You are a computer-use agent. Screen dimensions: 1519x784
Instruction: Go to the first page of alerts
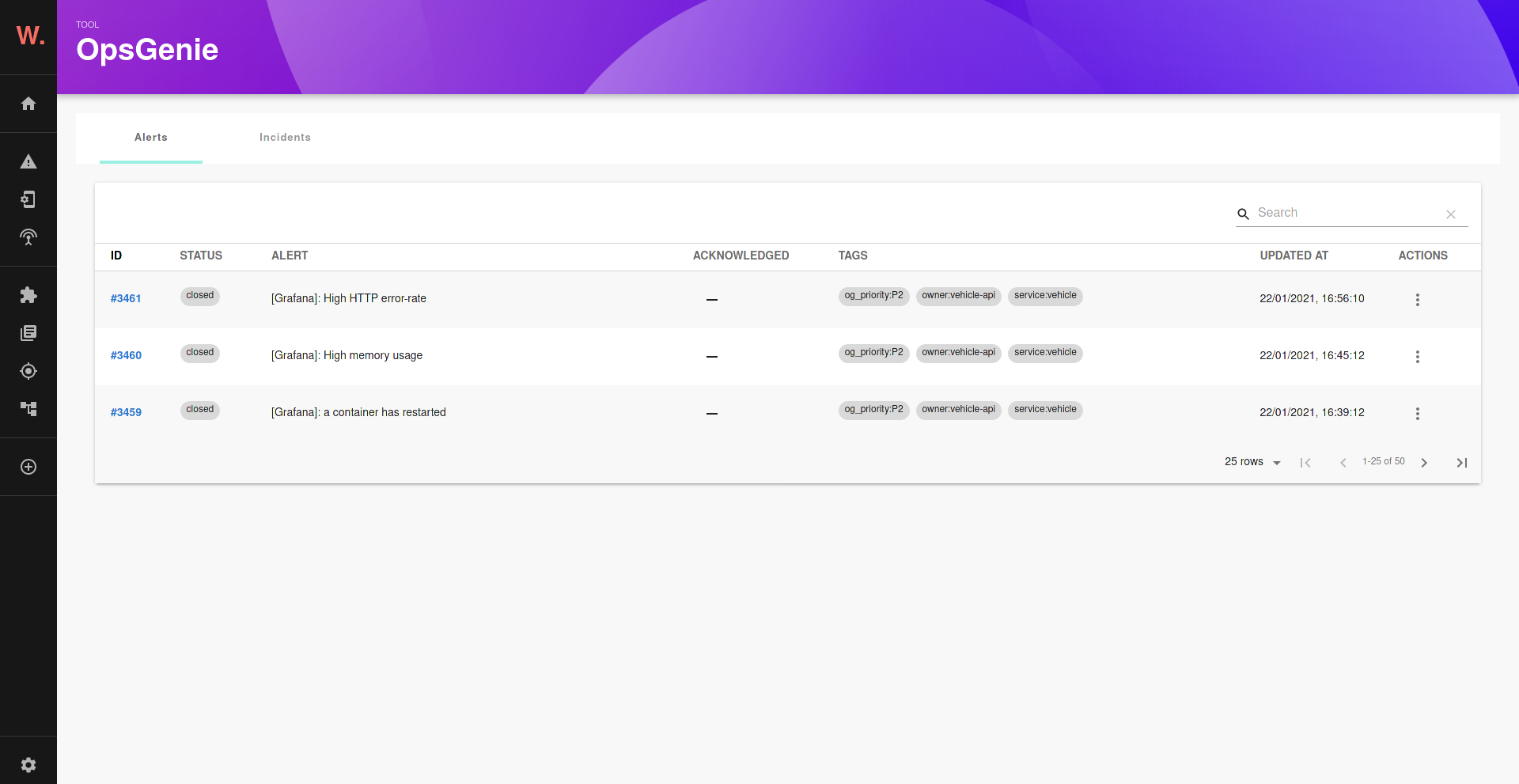coord(1305,463)
